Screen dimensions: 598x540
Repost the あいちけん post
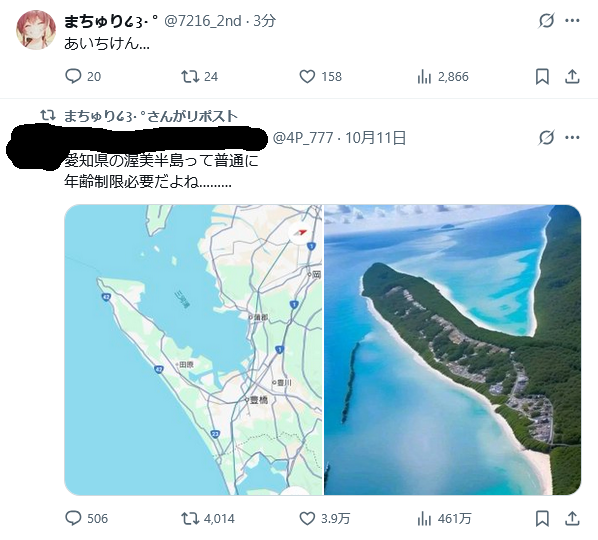click(x=199, y=77)
